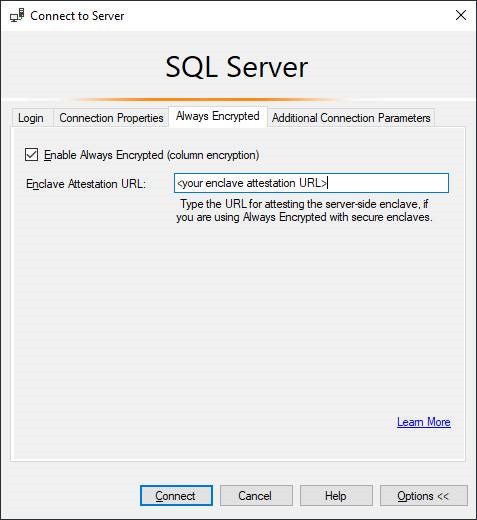Screen dimensions: 477x520
Task: Cancel the server connection dialog
Action: [x=256, y=496]
